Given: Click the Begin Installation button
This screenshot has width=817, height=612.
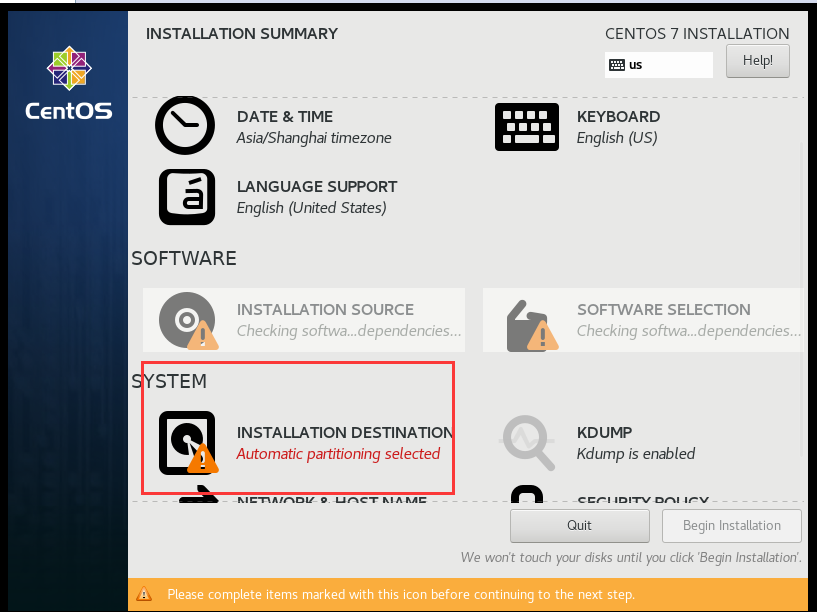Looking at the screenshot, I should (x=732, y=526).
